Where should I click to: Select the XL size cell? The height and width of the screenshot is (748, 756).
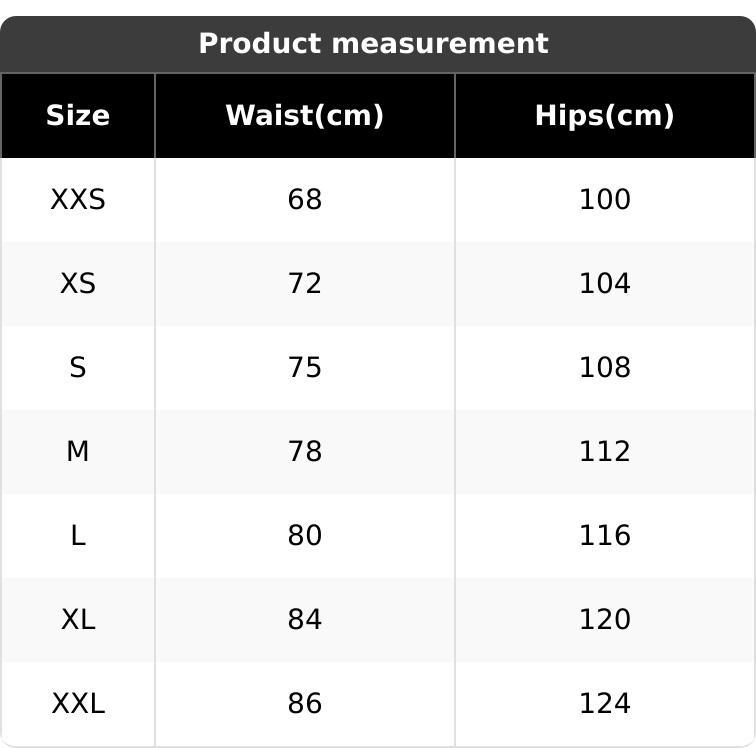coord(78,620)
